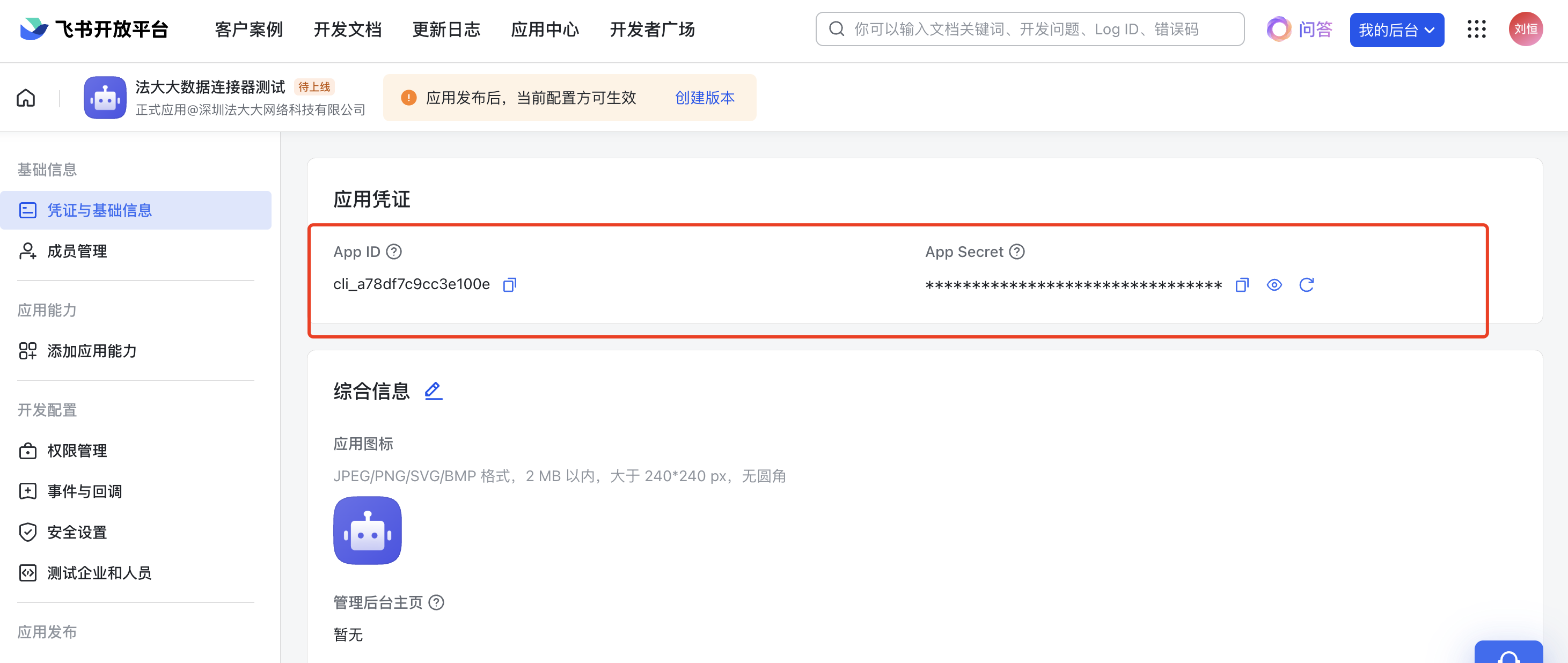Click 正式应用@深圳法大大网络科技有限公司 subtitle
Image resolution: width=1568 pixels, height=663 pixels.
pos(250,109)
